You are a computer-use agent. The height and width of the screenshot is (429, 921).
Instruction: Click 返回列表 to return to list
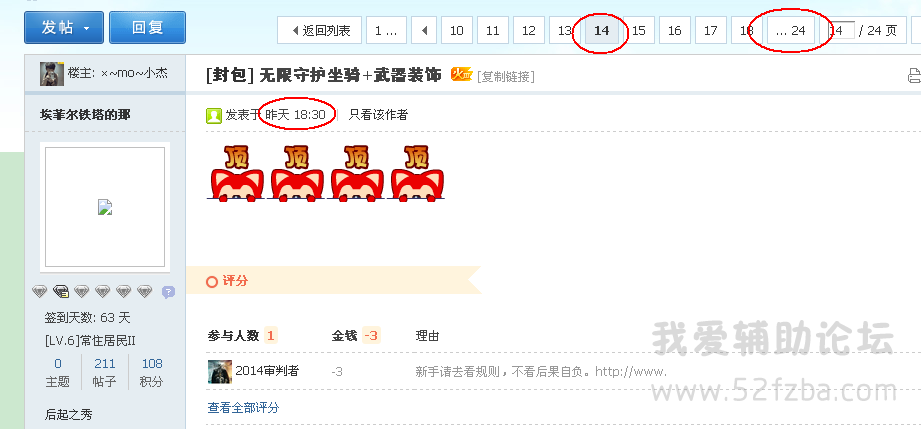tap(320, 30)
